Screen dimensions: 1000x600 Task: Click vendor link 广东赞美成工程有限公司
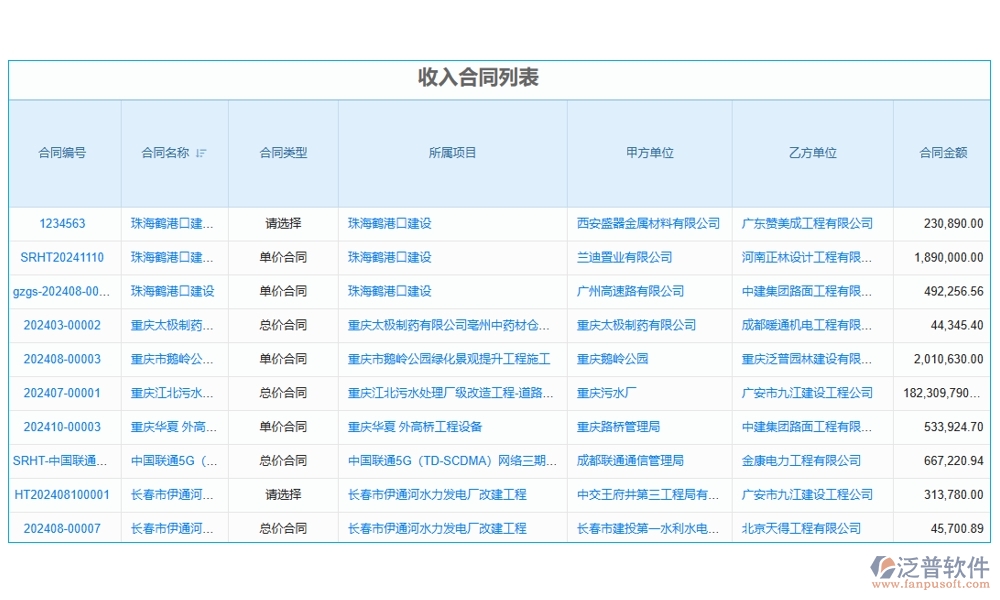pyautogui.click(x=806, y=224)
